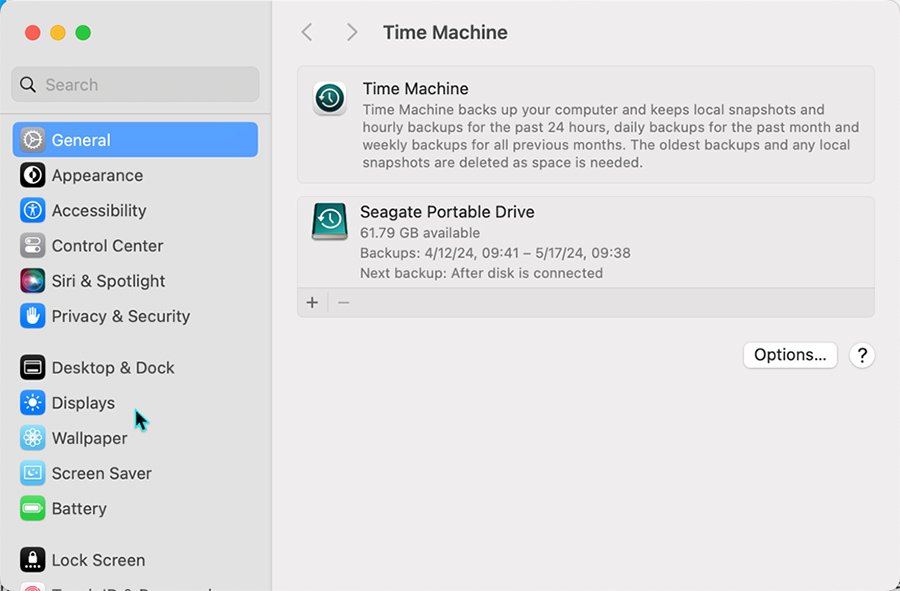Screen dimensions: 900x591
Task: Click the Control Center icon
Action: pyautogui.click(x=33, y=246)
